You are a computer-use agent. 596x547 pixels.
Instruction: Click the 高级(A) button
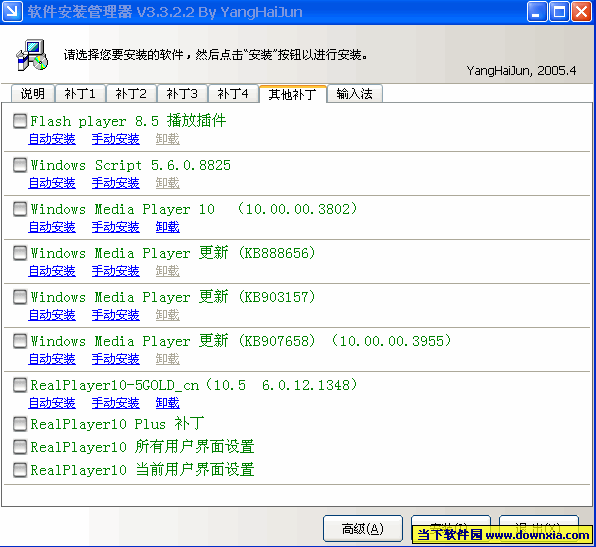point(363,528)
